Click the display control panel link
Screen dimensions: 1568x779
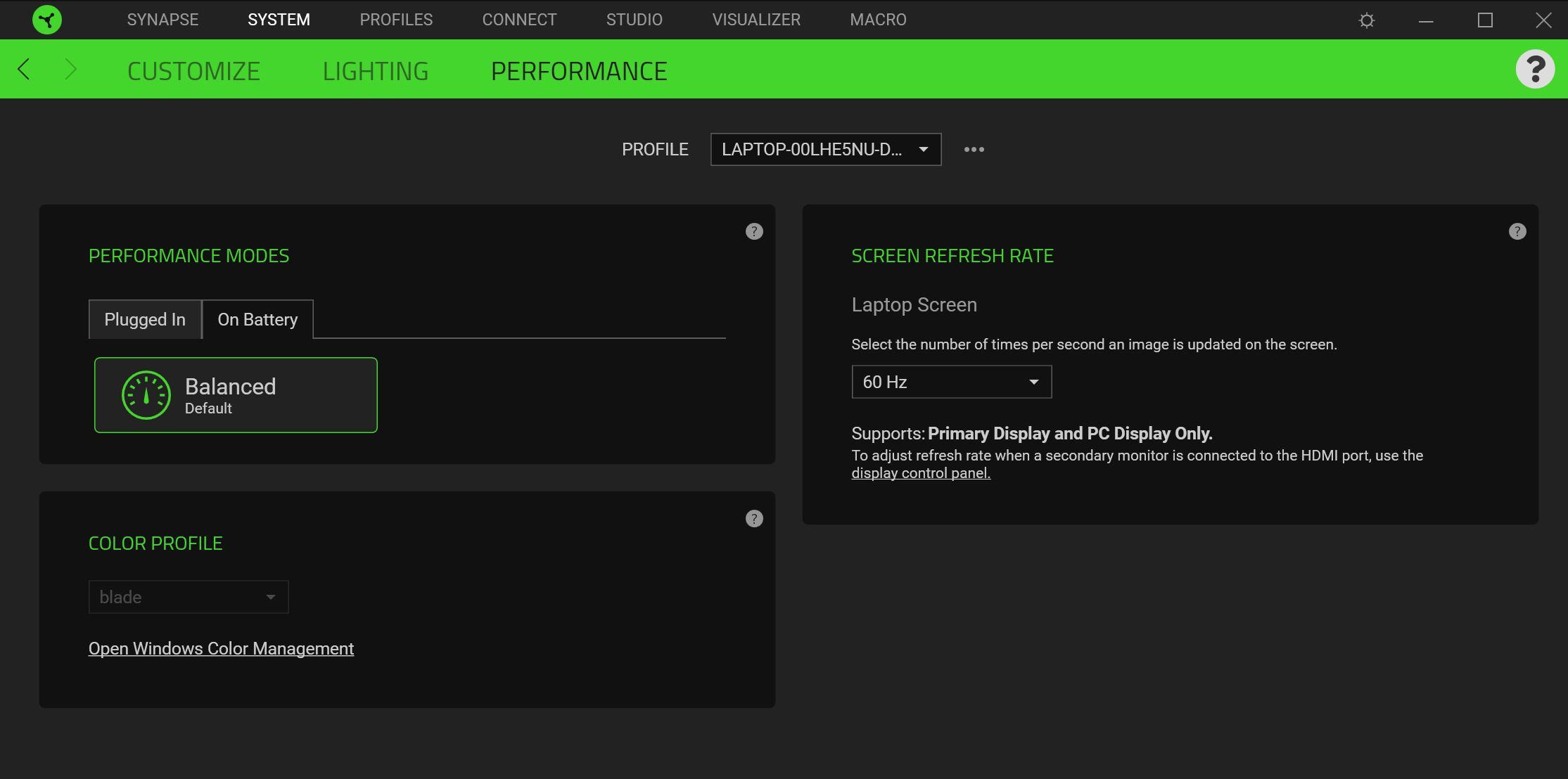(921, 473)
